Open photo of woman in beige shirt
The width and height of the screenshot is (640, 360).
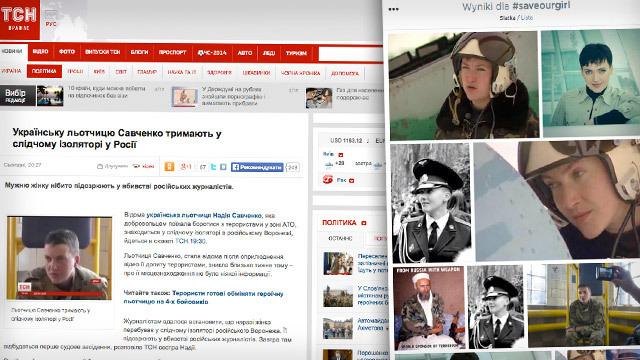(591, 82)
